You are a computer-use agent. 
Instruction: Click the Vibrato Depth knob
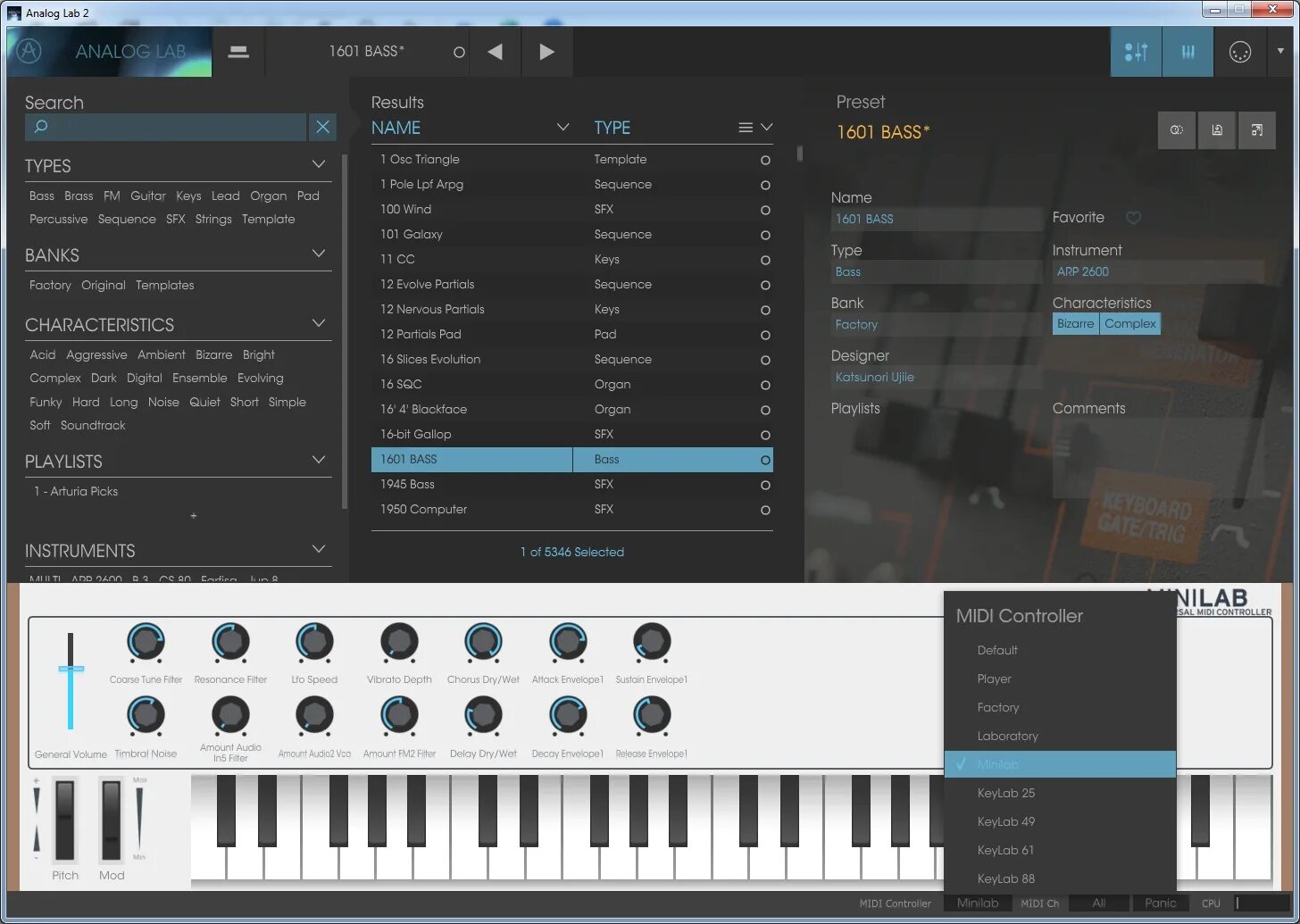pos(399,642)
